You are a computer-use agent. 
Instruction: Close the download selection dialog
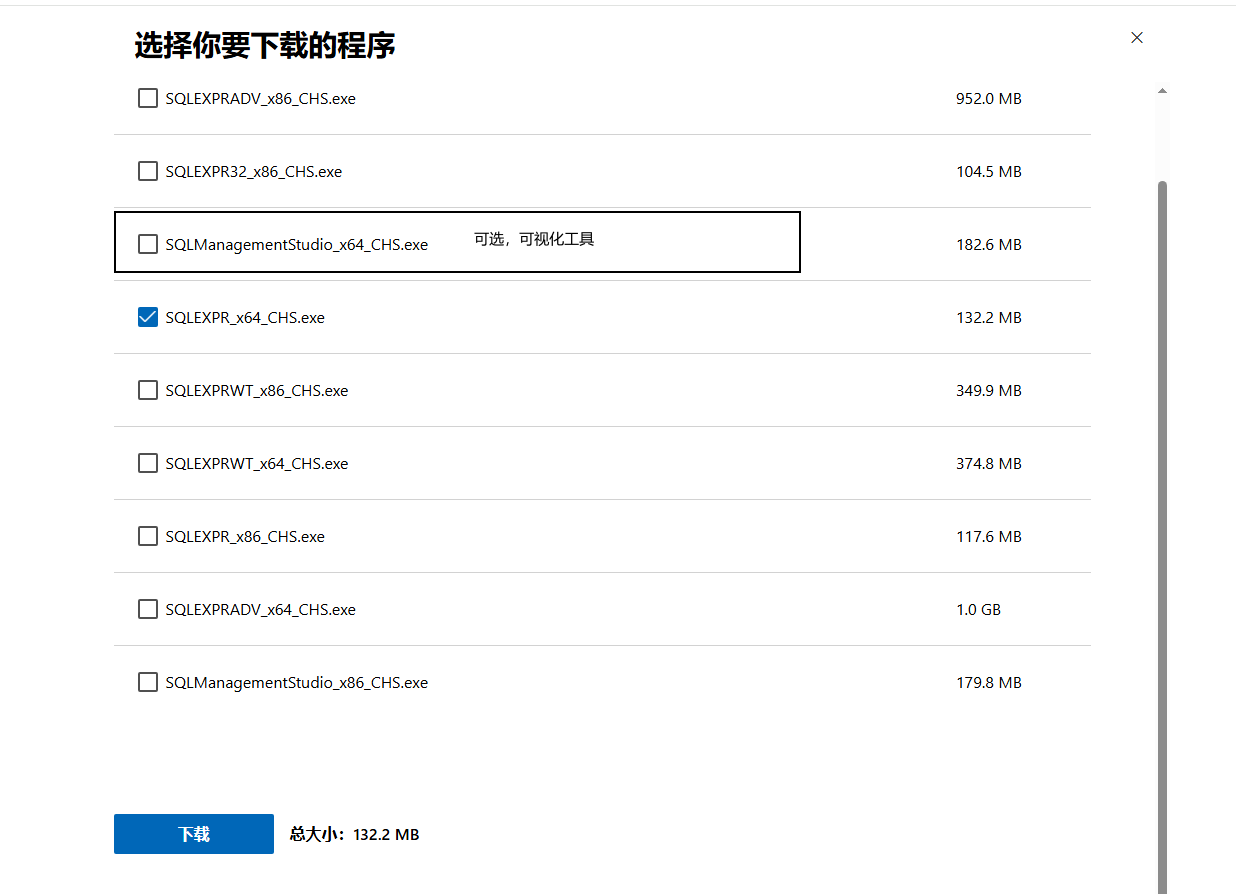(1136, 38)
